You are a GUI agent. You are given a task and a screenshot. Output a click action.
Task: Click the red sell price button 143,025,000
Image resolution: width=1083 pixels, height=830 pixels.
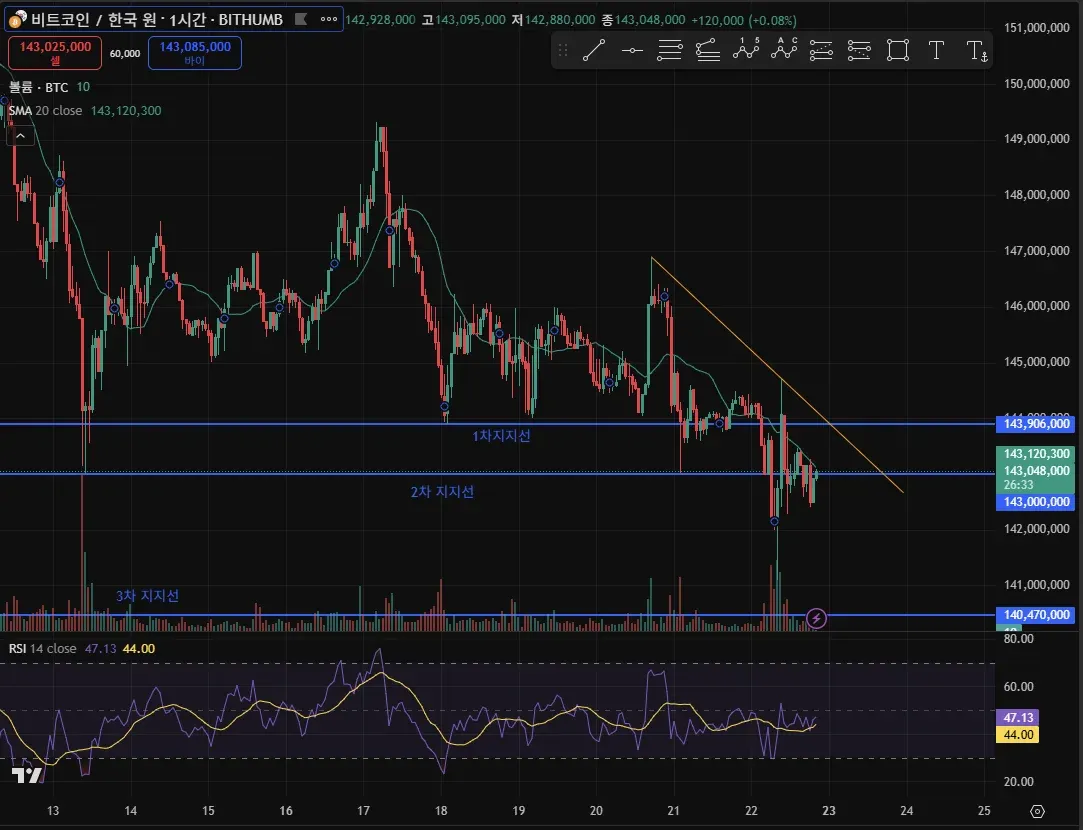55,53
